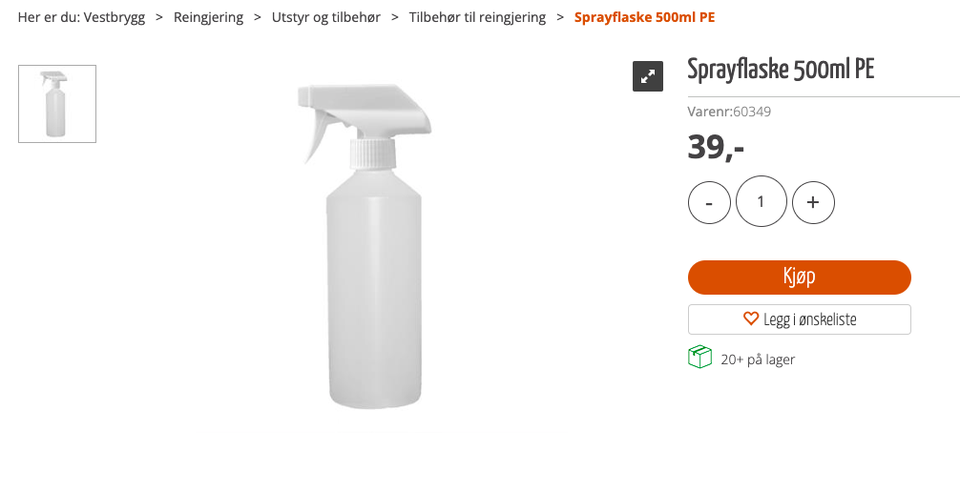Open fullscreen view of product image
This screenshot has height=493, width=960.
(x=648, y=76)
